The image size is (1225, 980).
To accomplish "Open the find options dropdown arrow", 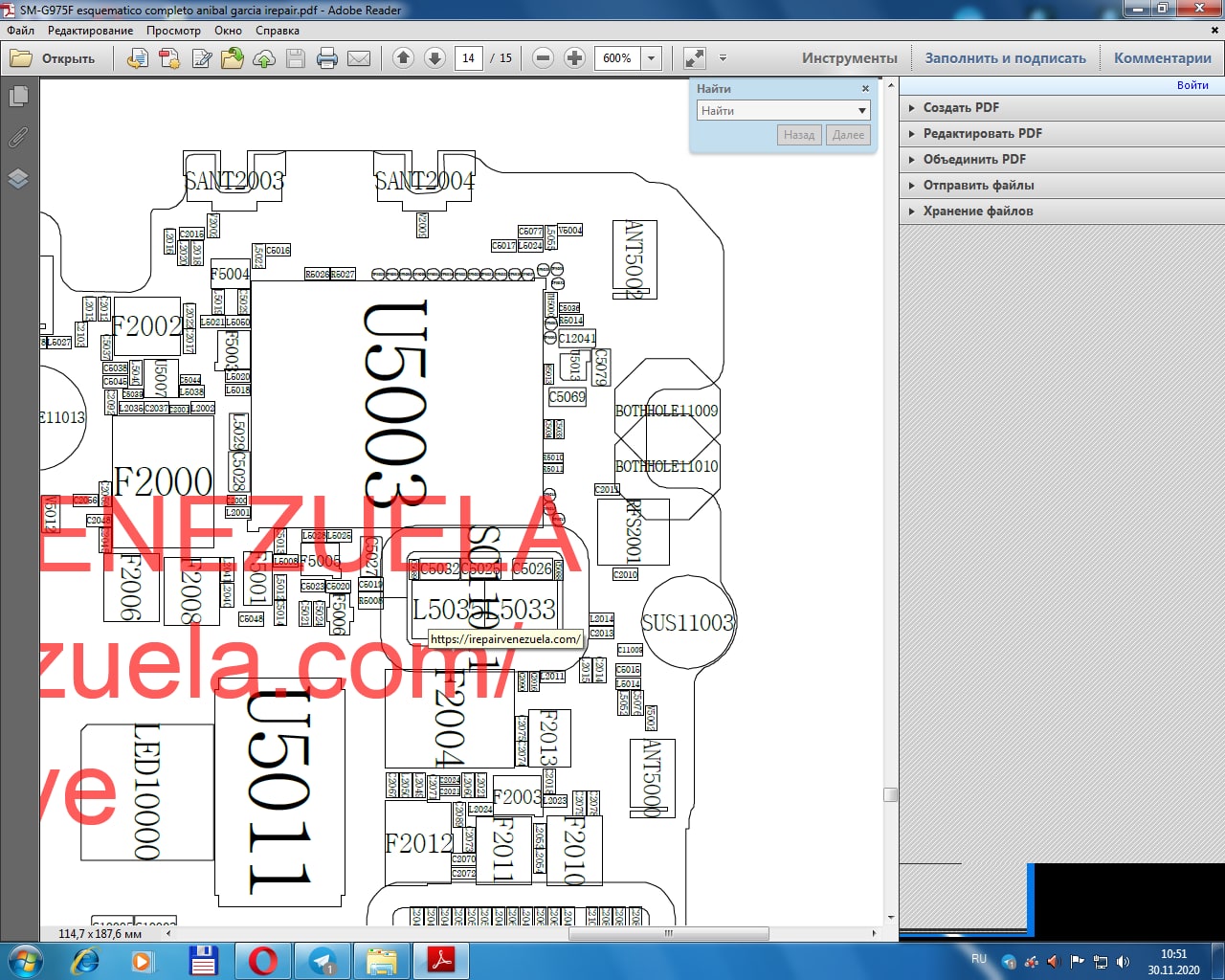I will click(862, 111).
